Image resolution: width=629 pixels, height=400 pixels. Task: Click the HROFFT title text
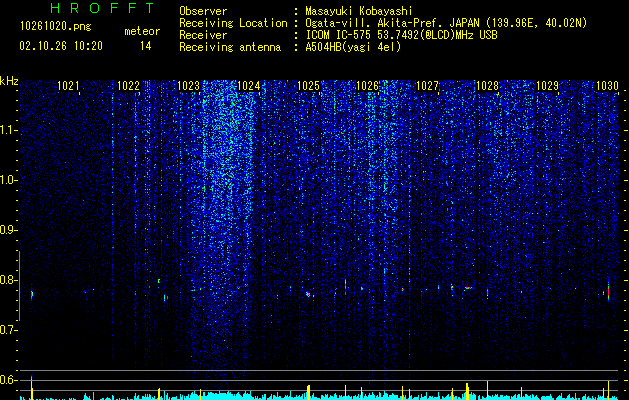(x=102, y=8)
